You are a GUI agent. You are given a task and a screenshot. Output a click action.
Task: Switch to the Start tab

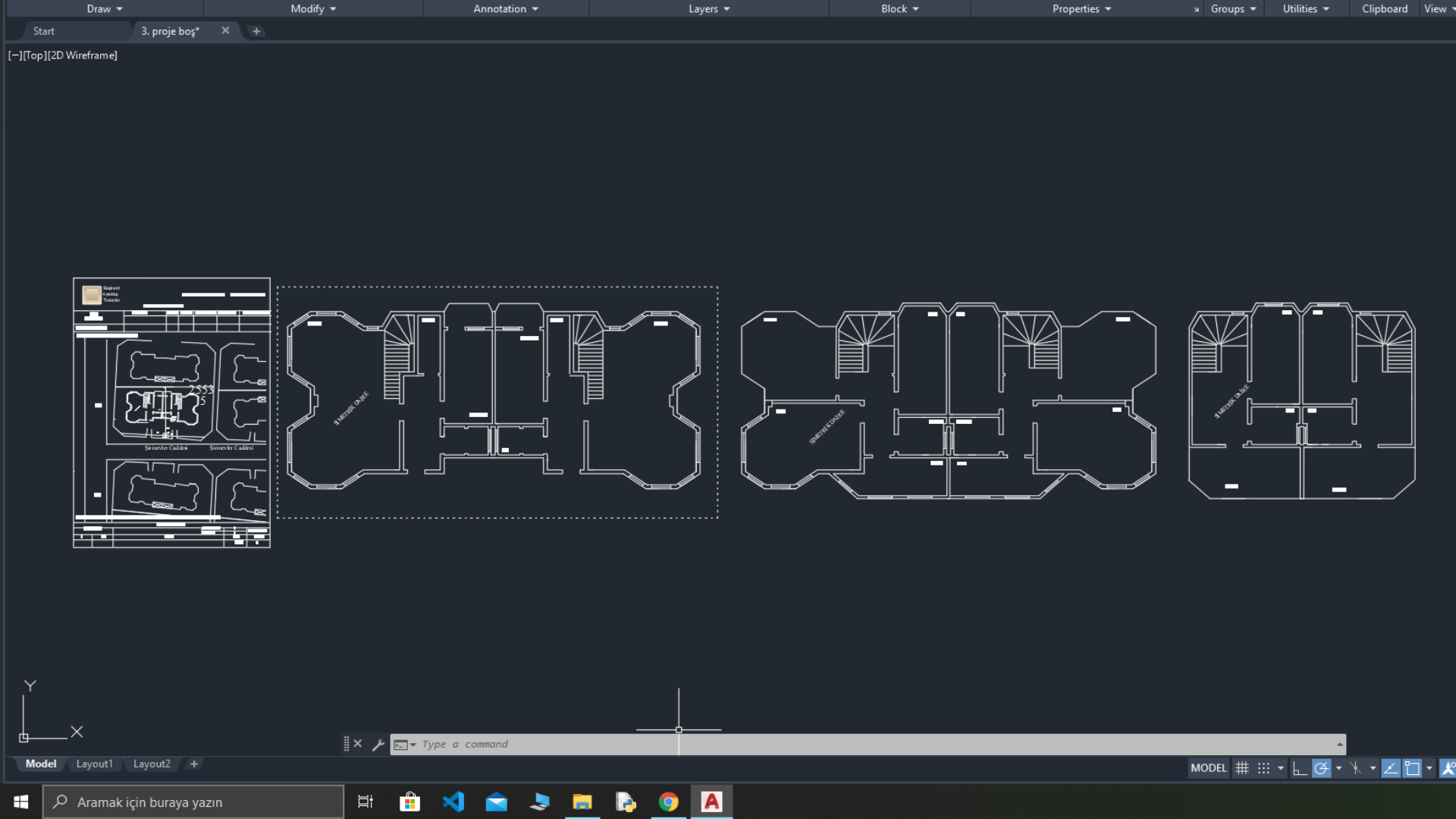tap(44, 31)
